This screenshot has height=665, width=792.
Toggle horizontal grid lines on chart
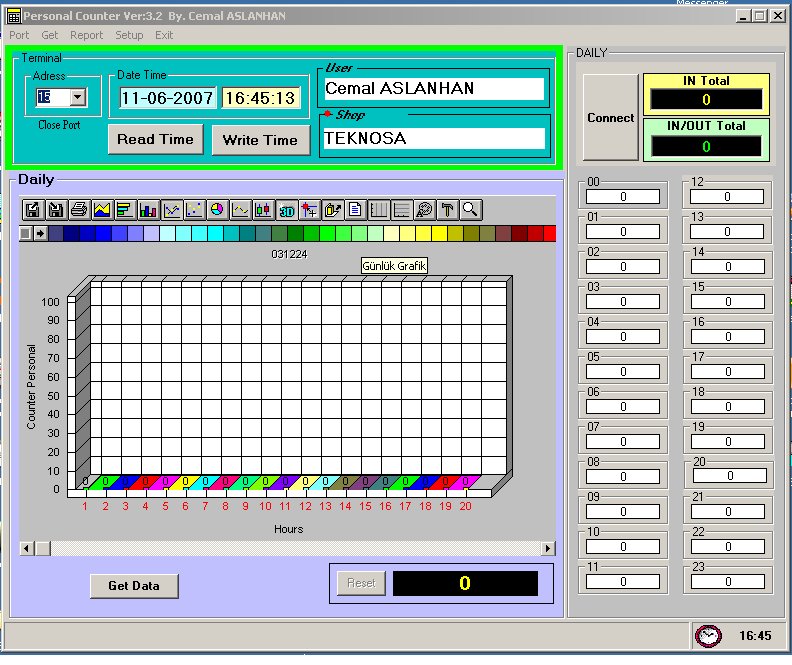tap(402, 210)
